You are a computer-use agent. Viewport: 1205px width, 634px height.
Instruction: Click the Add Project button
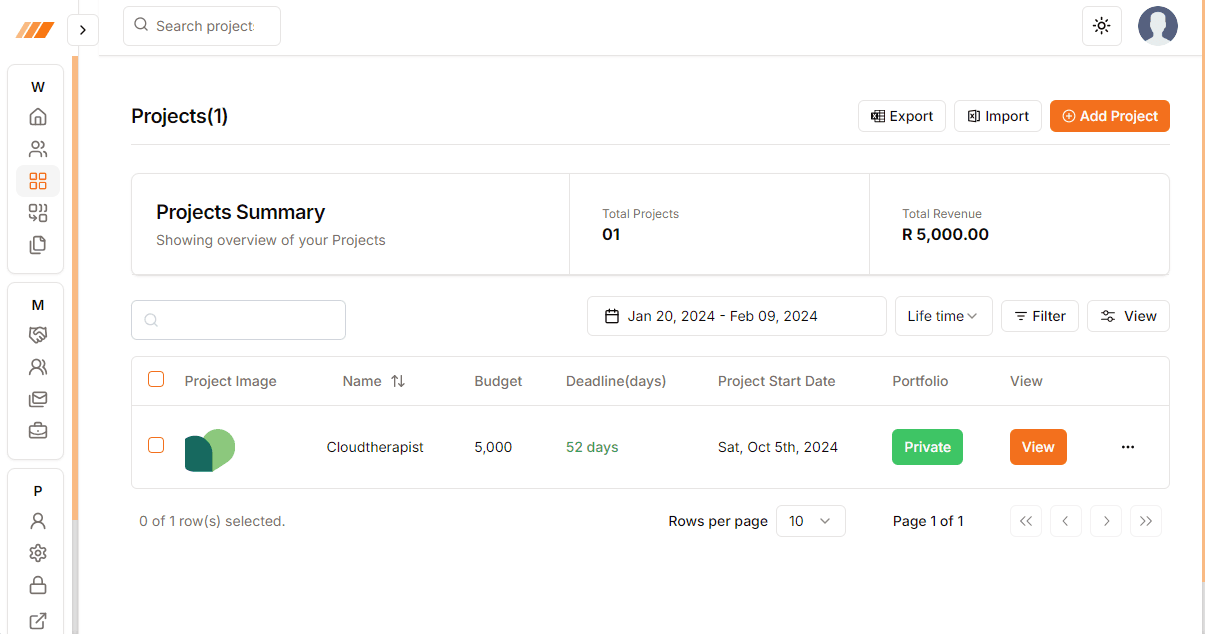pyautogui.click(x=1109, y=116)
